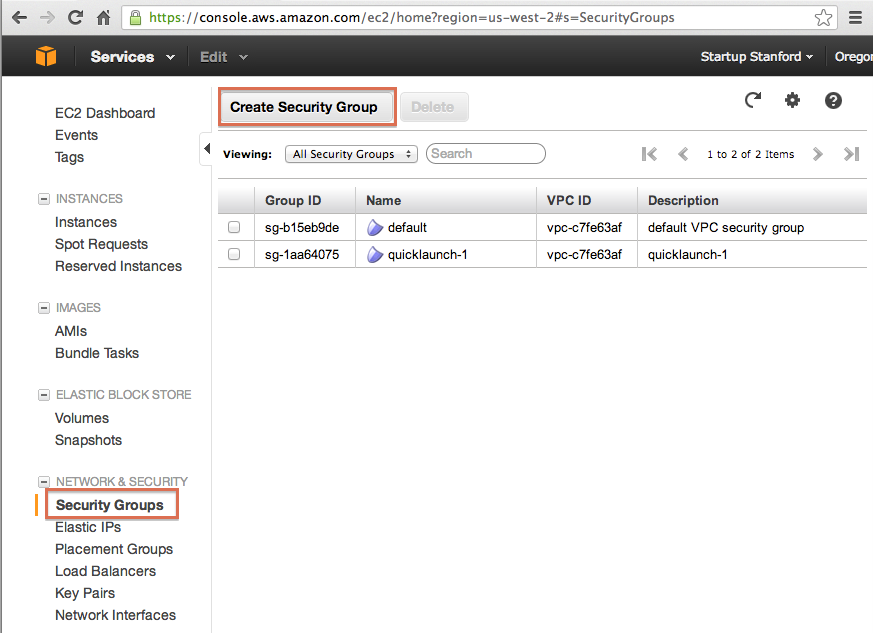
Task: Check the quicklaunch-1 security group checkbox
Action: tap(234, 255)
